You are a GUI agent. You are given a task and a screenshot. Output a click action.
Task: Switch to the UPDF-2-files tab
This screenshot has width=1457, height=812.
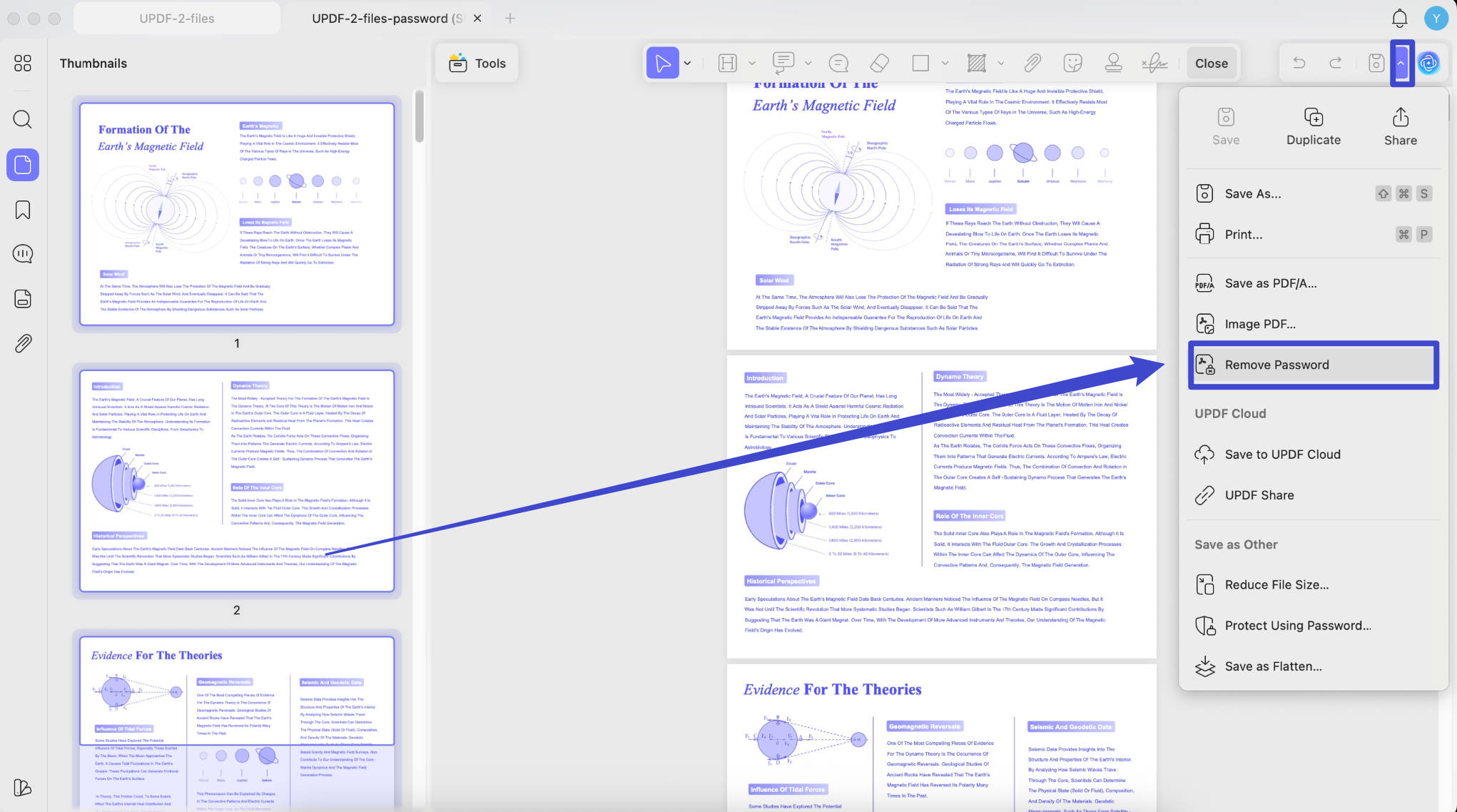[x=177, y=19]
